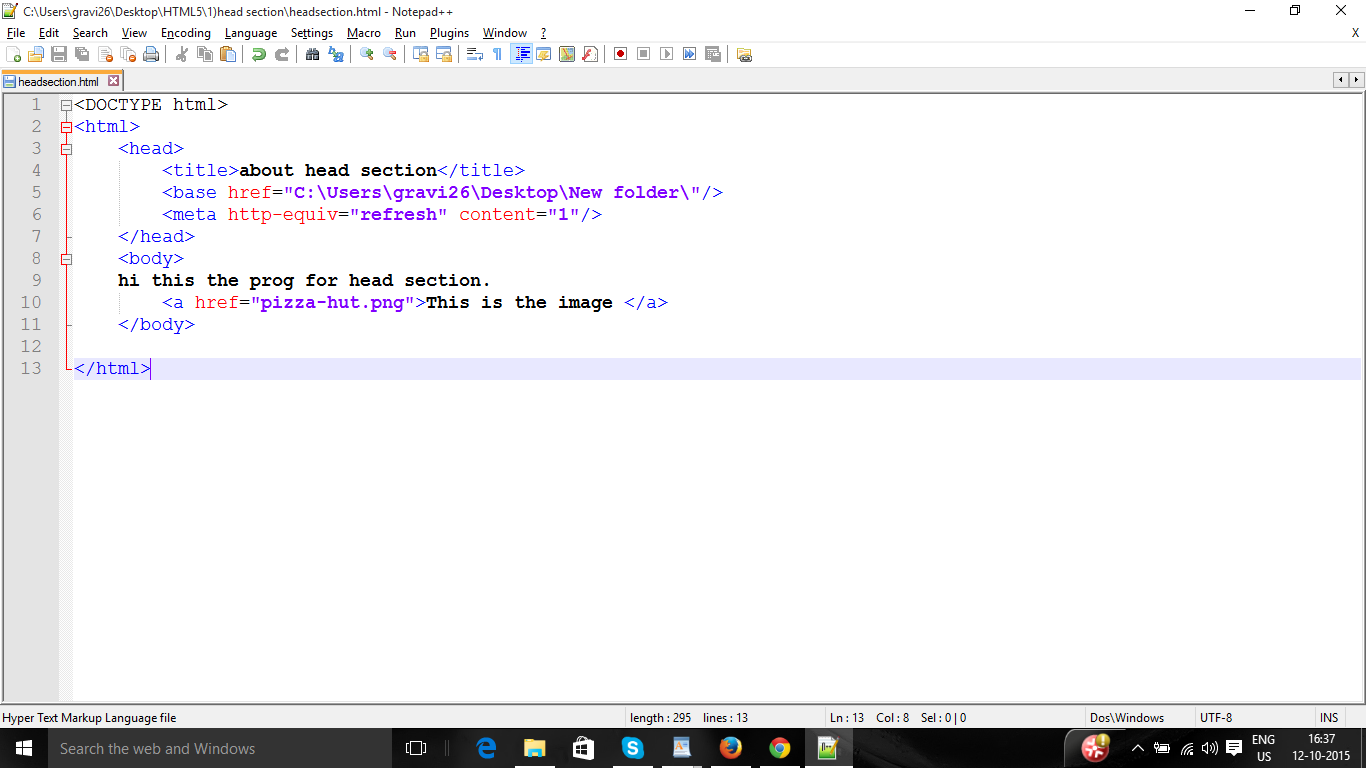The image size is (1366, 768).
Task: Toggle Show All Characters pilcrow icon
Action: point(497,54)
